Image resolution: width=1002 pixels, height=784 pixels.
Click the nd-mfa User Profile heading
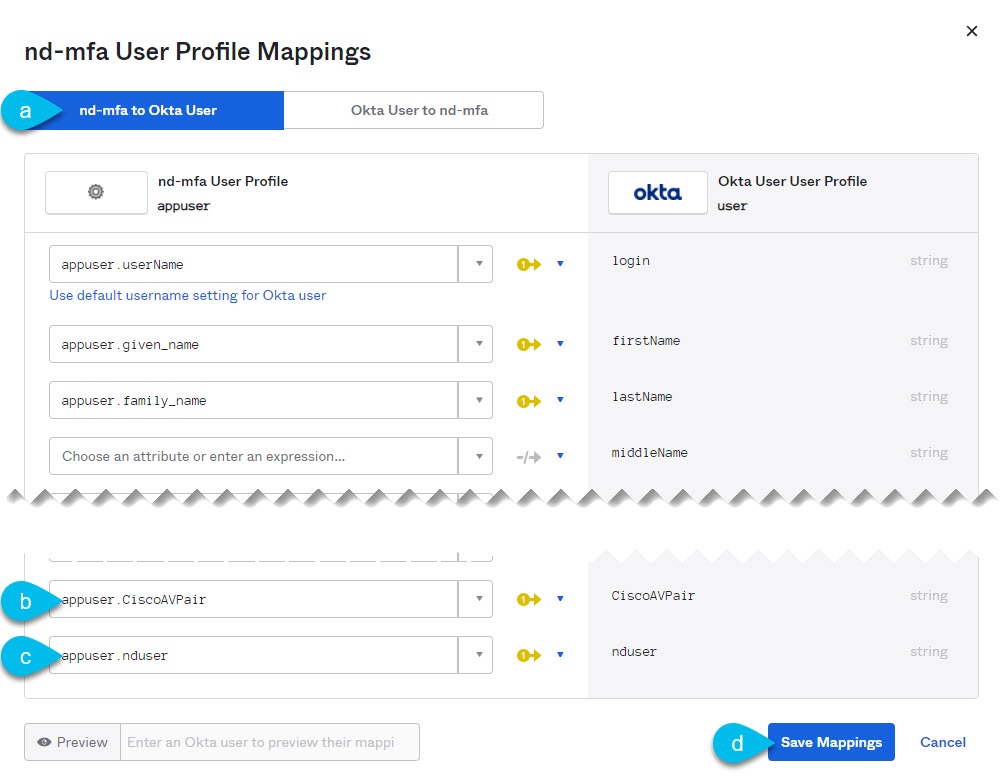(223, 181)
